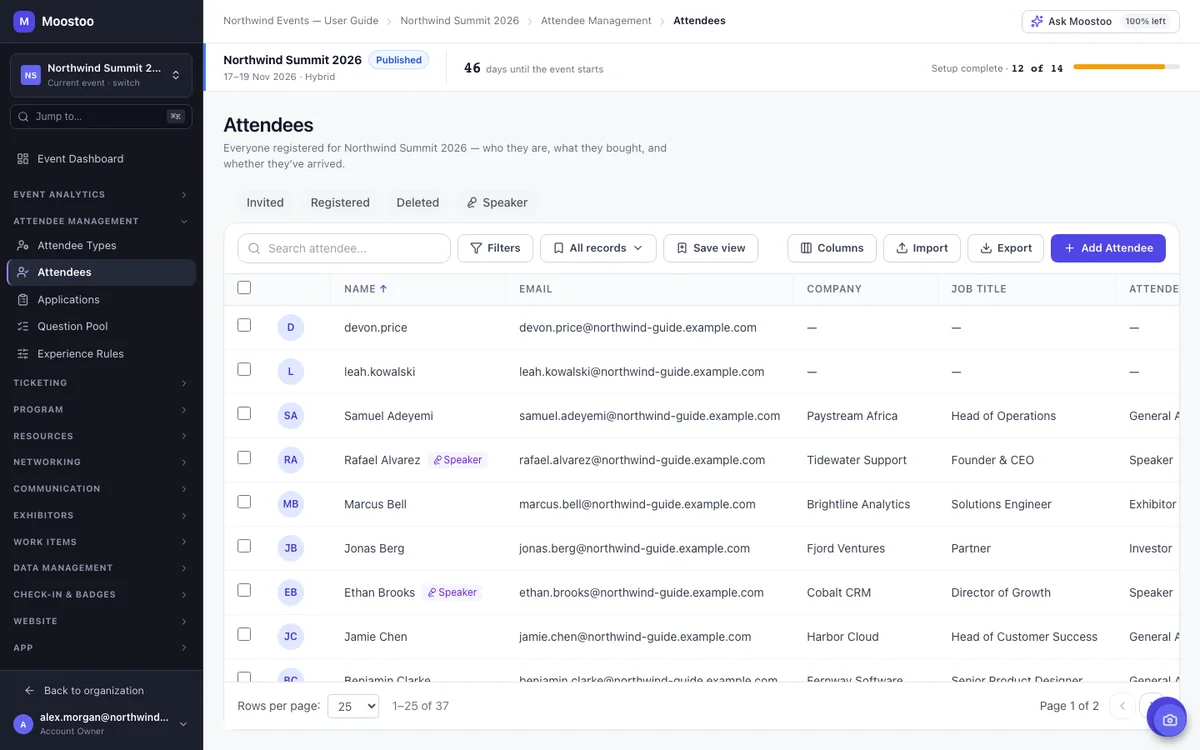The image size is (1200, 750).
Task: Click the magnifier icon in Jump to
Action: (23, 117)
